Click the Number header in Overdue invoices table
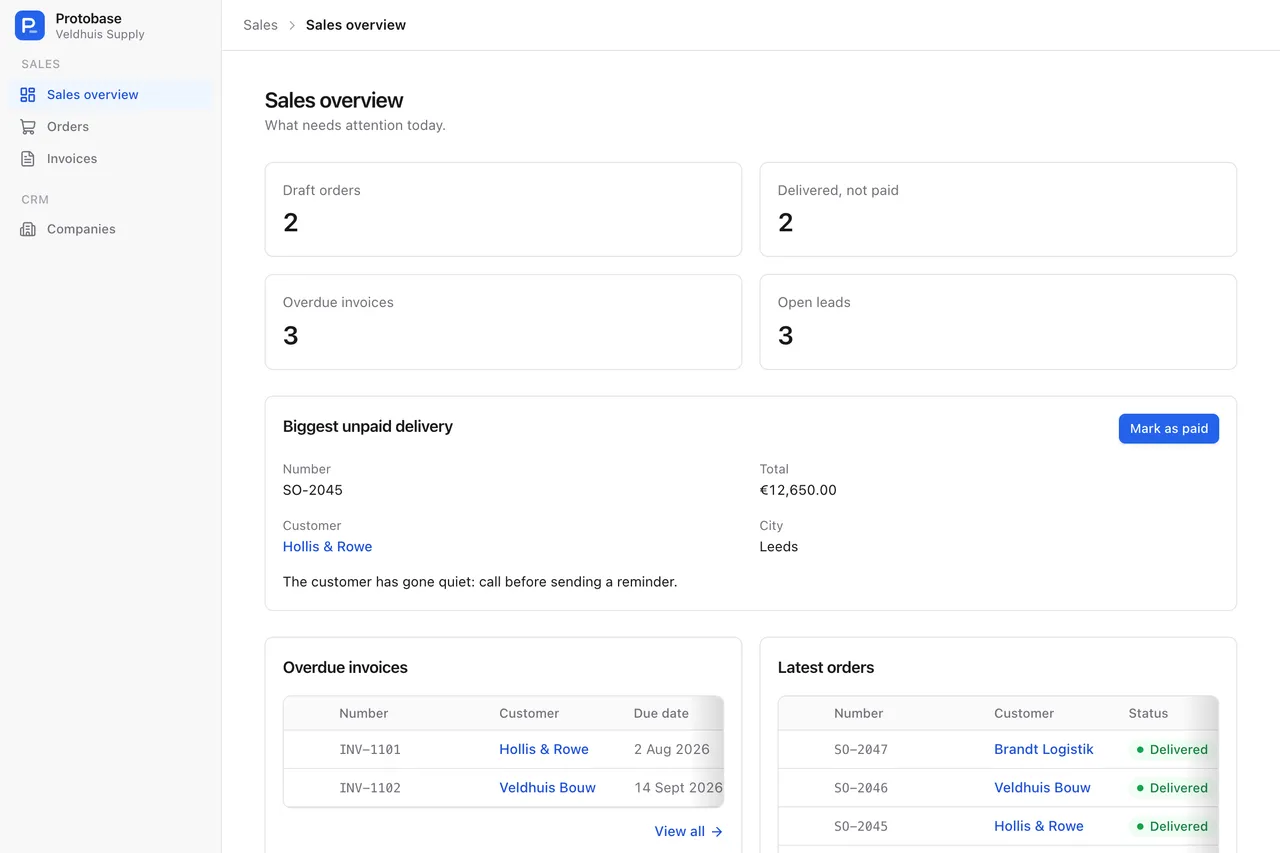 [x=364, y=713]
